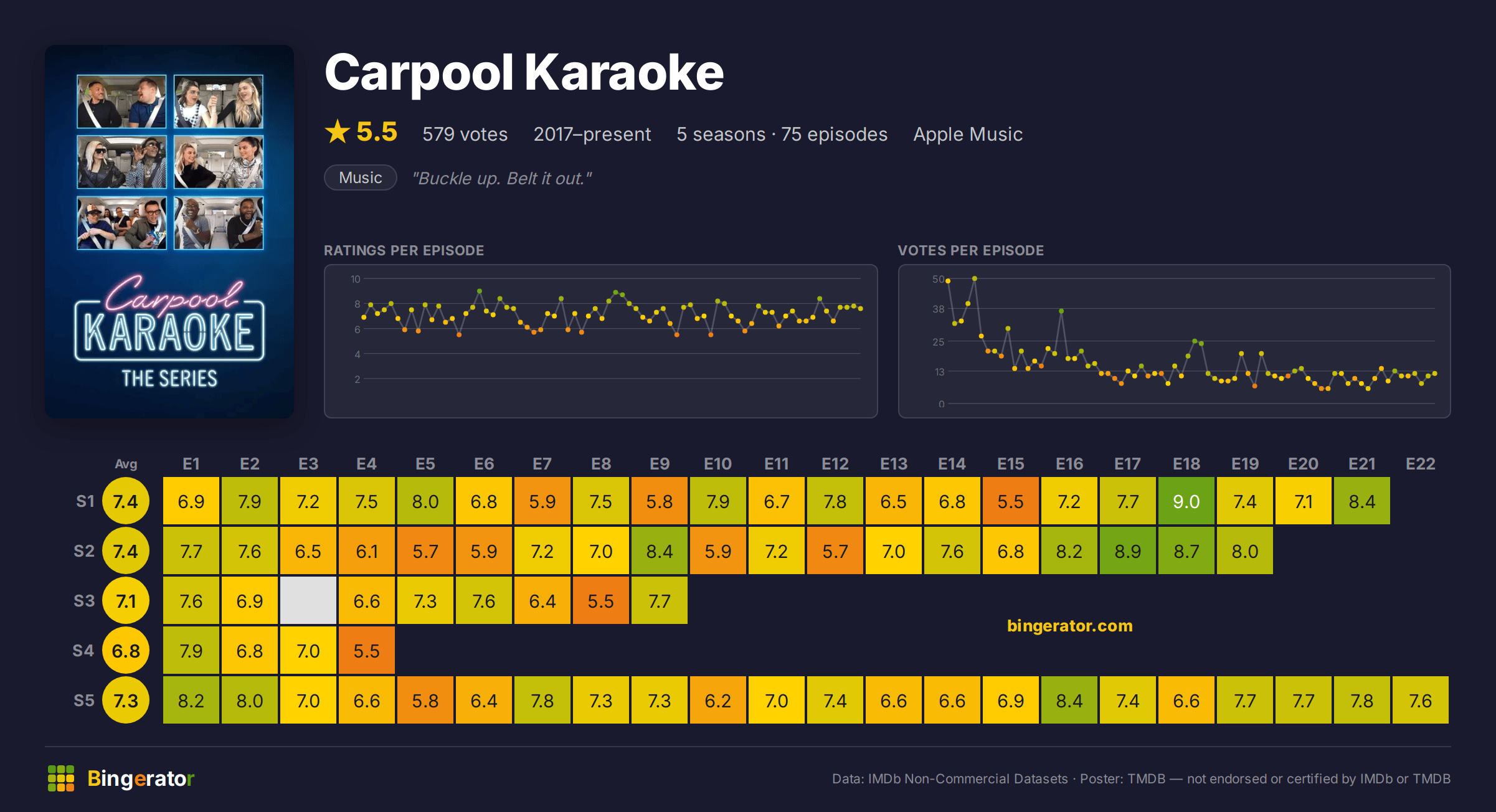
Task: Click the S5 average 7.3 circle
Action: pyautogui.click(x=126, y=701)
